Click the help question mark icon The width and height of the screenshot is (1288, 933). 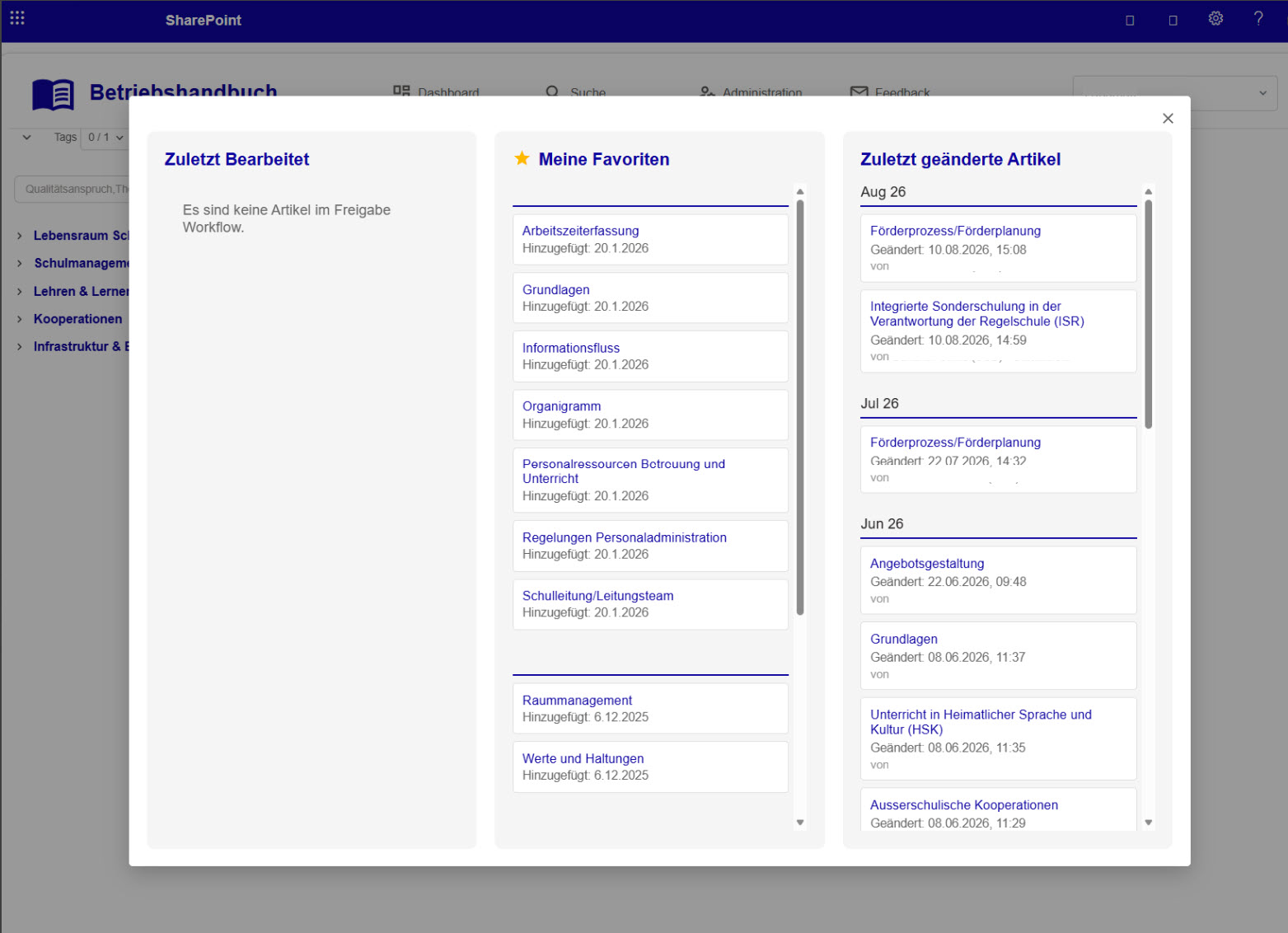pos(1258,19)
